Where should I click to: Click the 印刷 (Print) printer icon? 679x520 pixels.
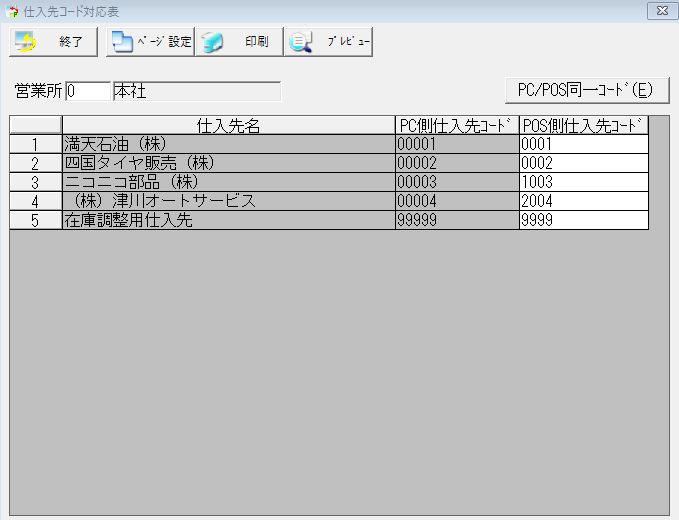(x=212, y=42)
